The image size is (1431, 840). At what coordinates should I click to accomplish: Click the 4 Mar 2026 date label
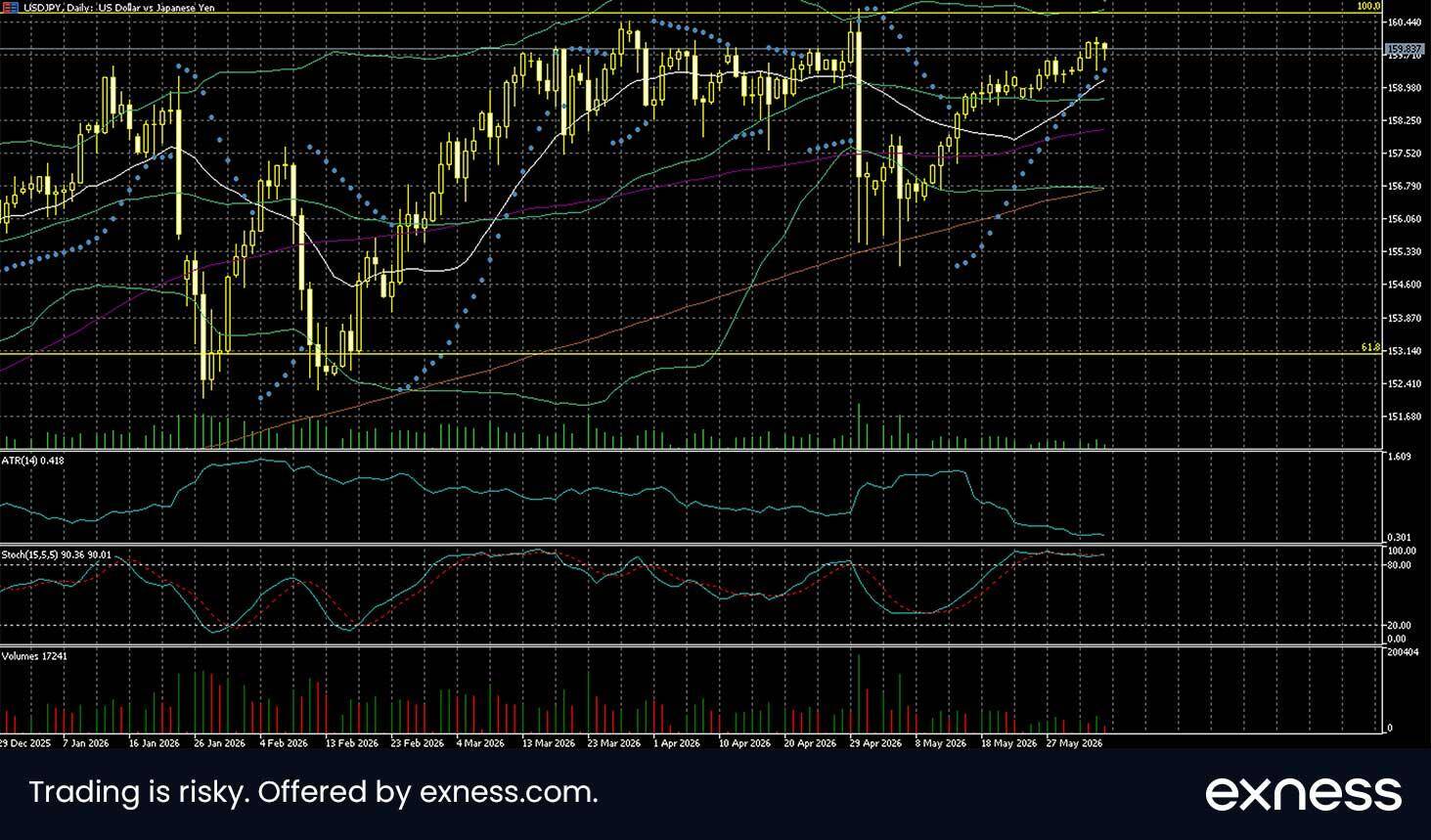(480, 743)
